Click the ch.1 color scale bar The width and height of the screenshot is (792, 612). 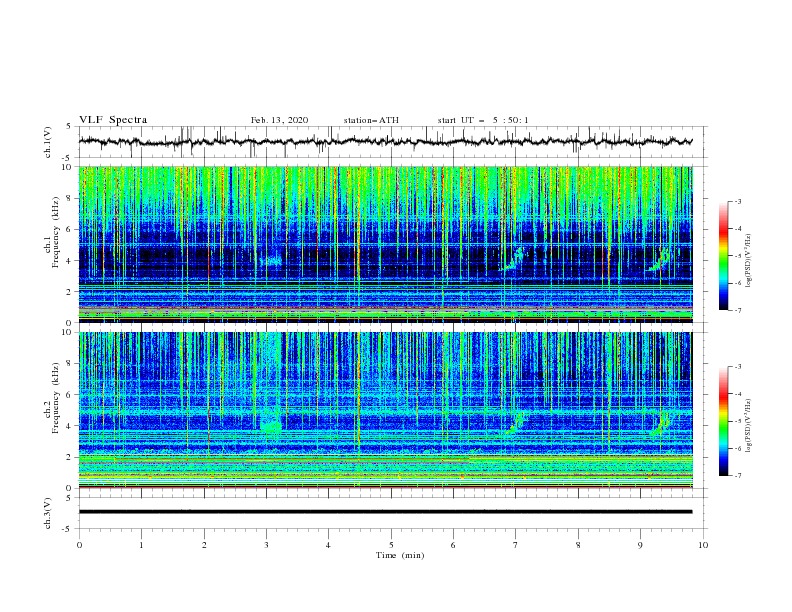724,256
